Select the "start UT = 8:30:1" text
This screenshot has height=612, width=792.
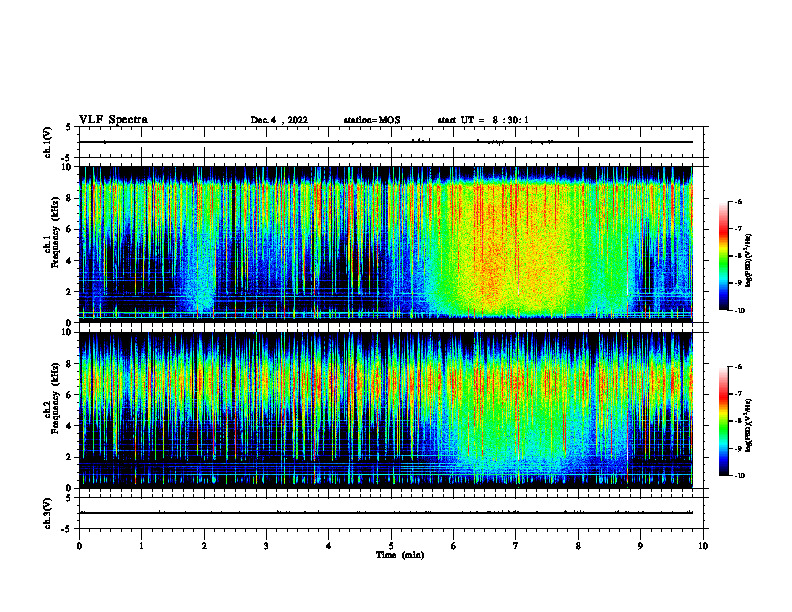click(483, 120)
